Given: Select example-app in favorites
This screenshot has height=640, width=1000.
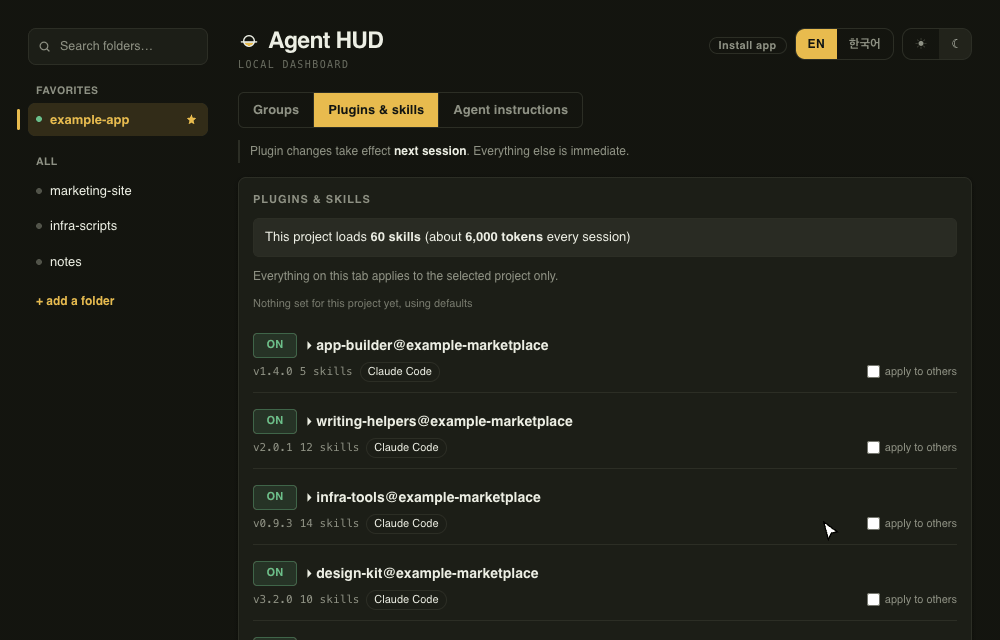Looking at the screenshot, I should coord(118,120).
